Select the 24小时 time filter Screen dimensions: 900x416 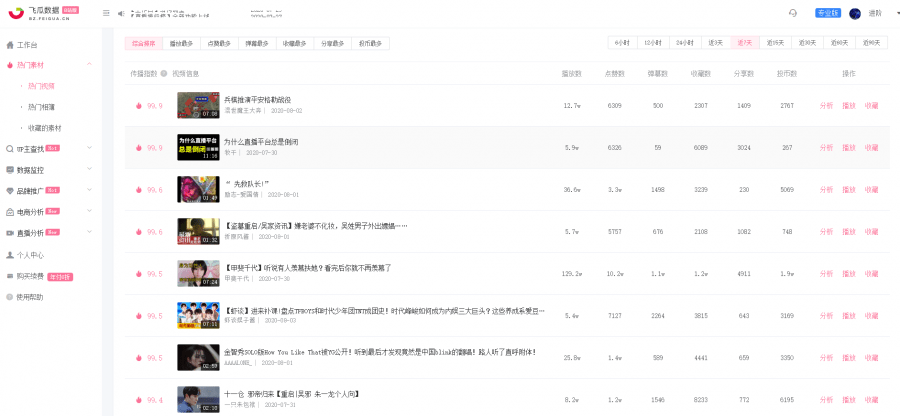684,43
